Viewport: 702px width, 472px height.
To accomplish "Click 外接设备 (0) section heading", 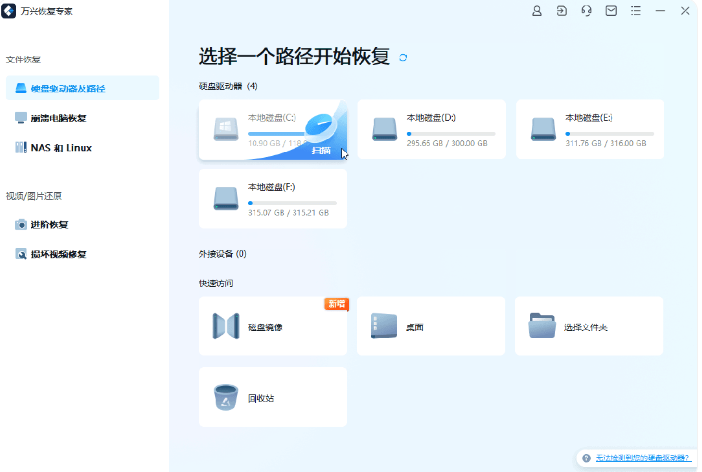I will 223,254.
